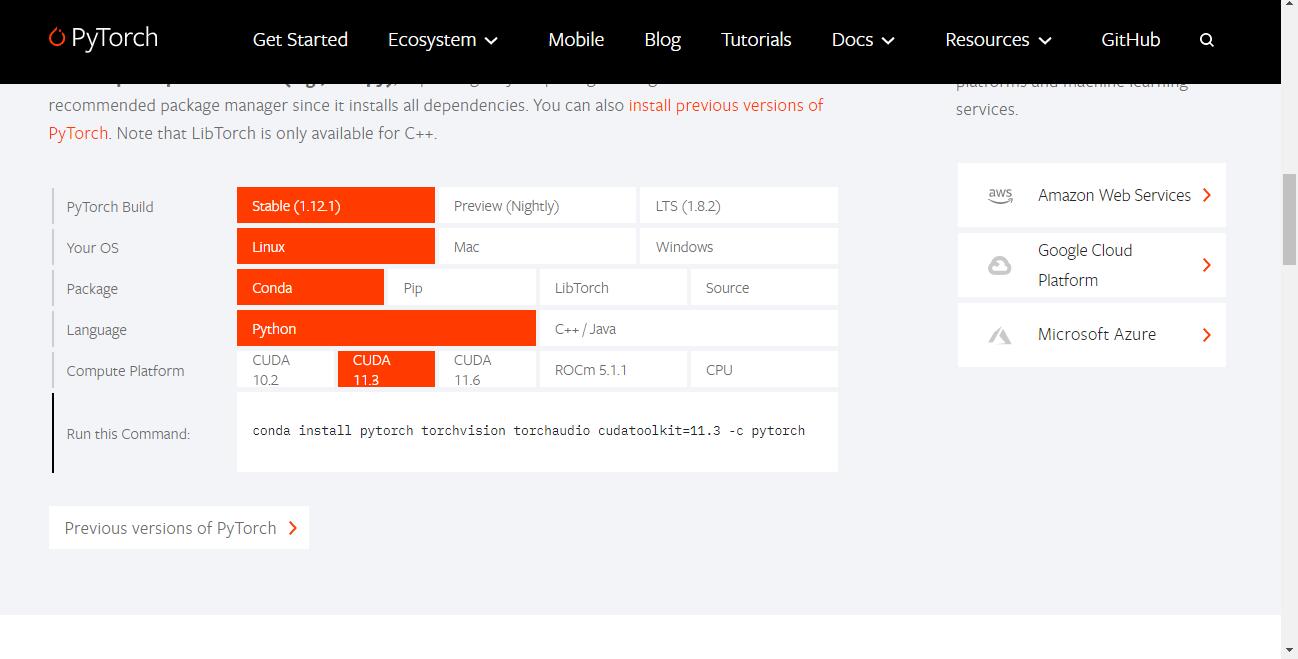Image resolution: width=1298 pixels, height=659 pixels.
Task: Click the arrow next to Google Cloud Platform
Action: (1206, 265)
